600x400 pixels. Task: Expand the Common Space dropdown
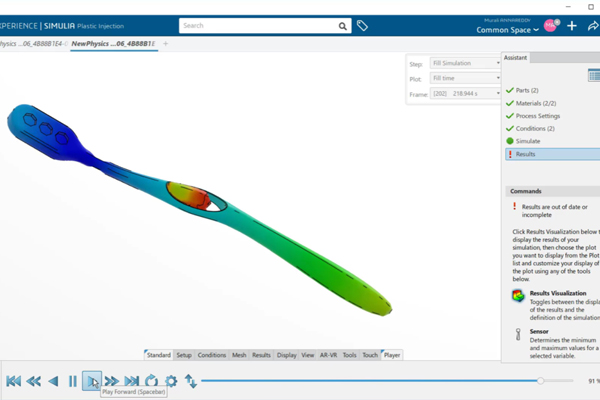(507, 30)
